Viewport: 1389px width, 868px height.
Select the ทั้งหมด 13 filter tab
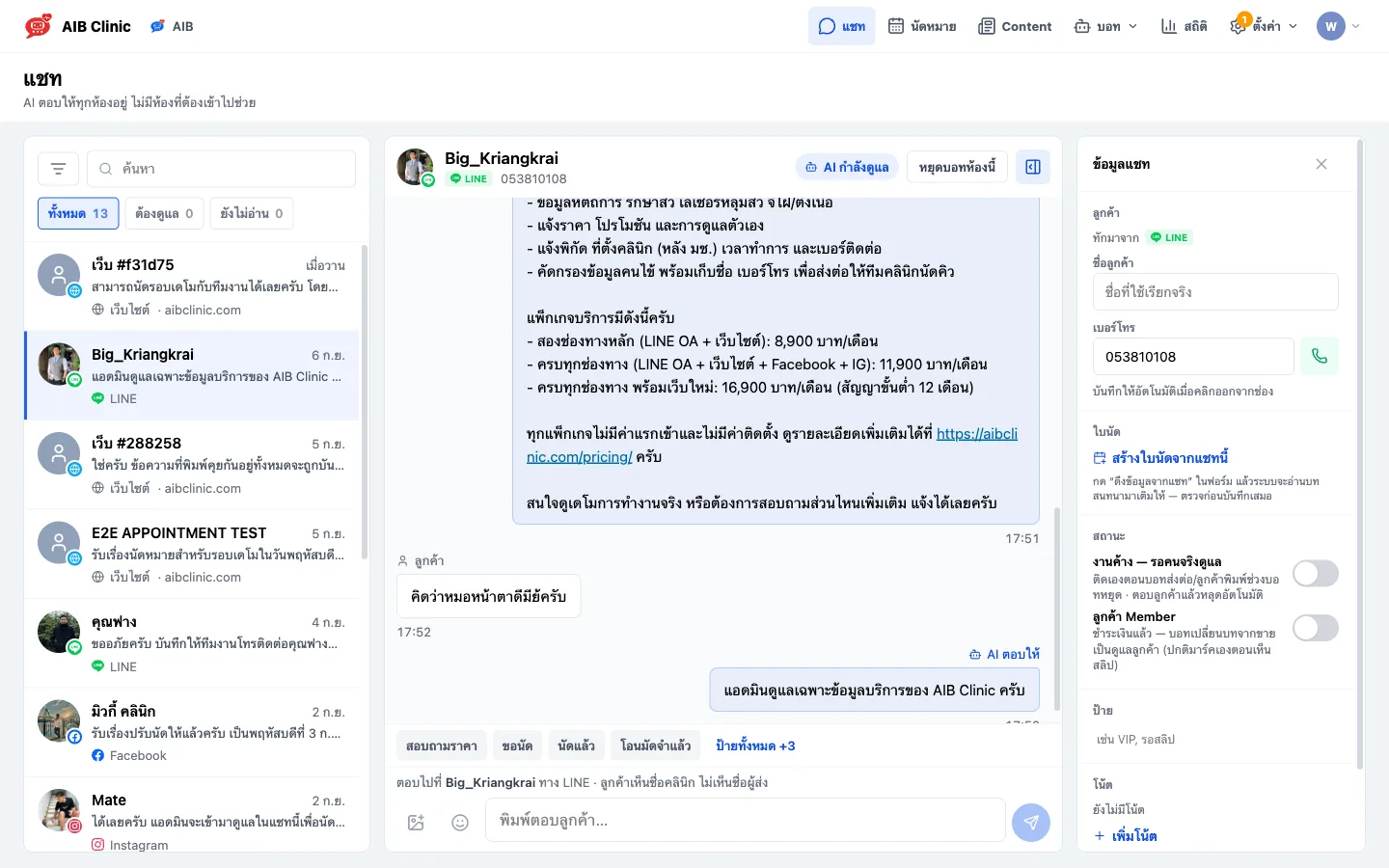click(78, 213)
